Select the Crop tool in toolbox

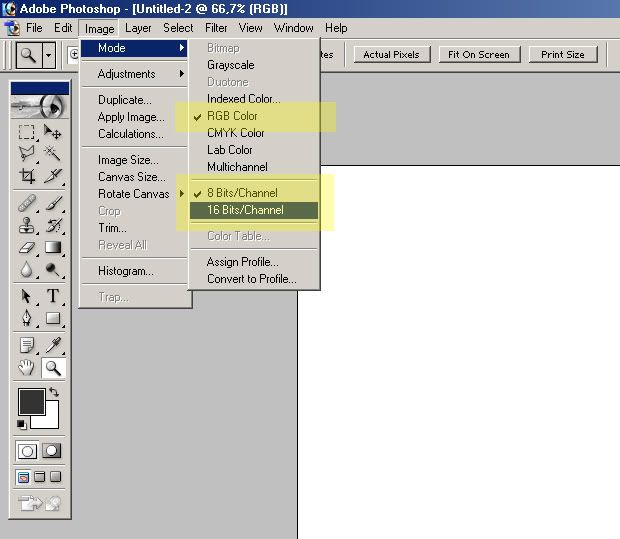pyautogui.click(x=26, y=176)
